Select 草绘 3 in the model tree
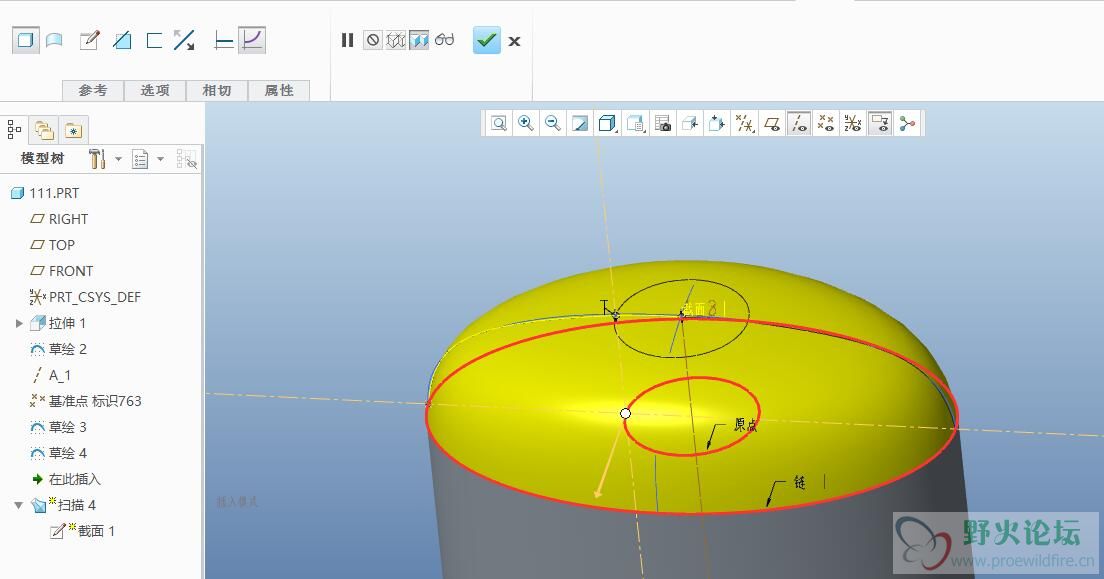Viewport: 1104px width, 579px height. pos(68,427)
